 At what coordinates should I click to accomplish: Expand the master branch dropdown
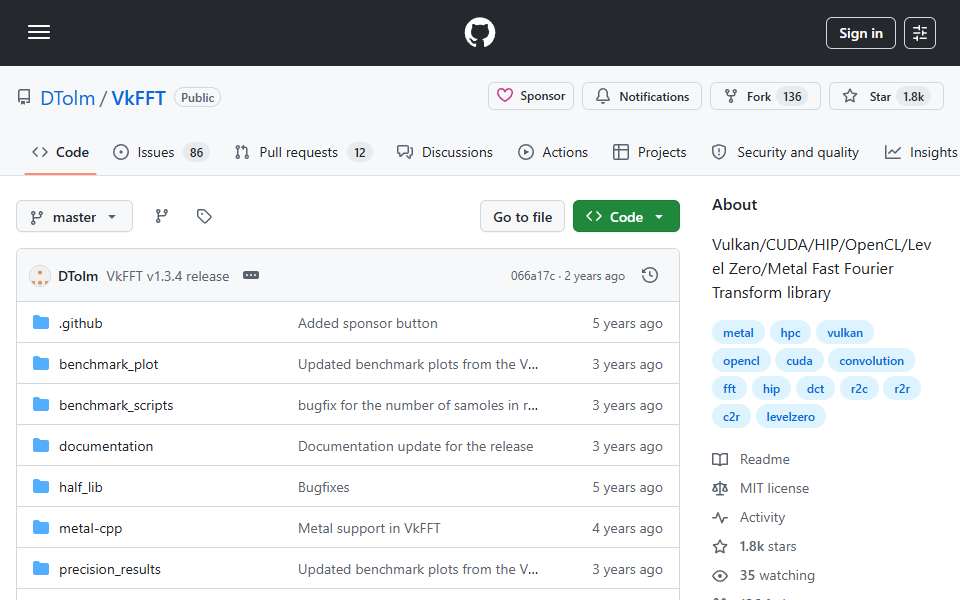pyautogui.click(x=74, y=217)
